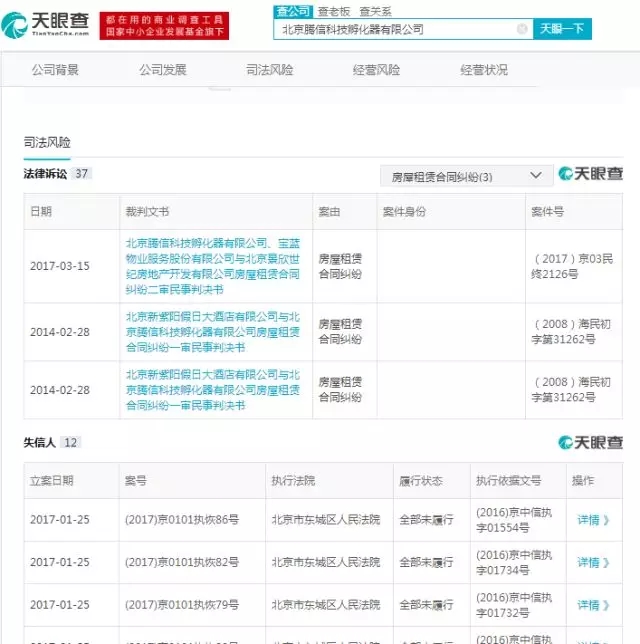
Task: Open the 公司发展 navigation tab
Action: (163, 70)
